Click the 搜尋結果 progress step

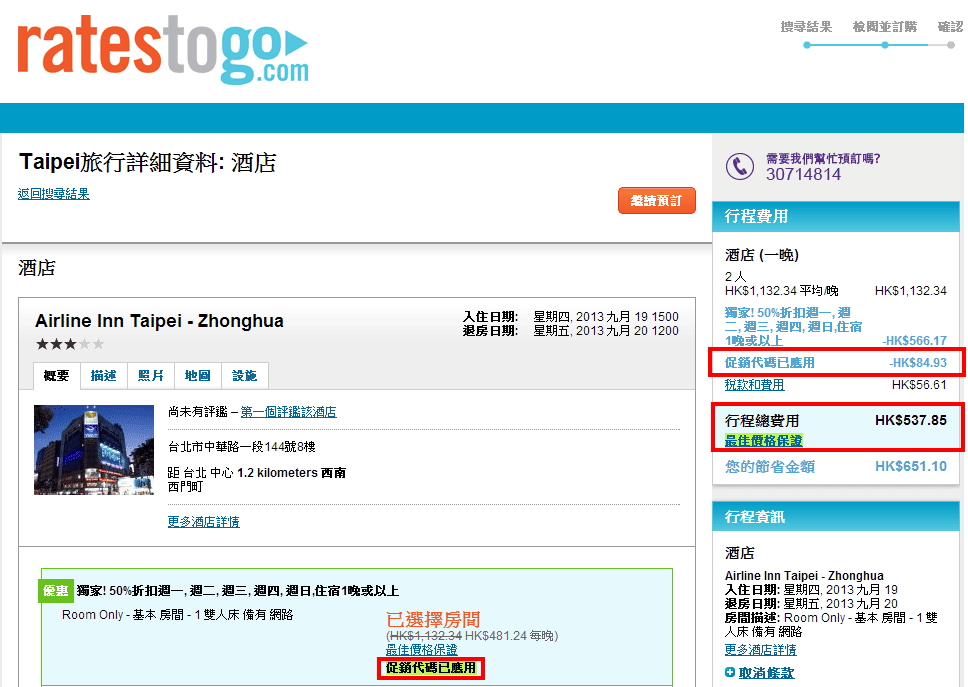[806, 27]
